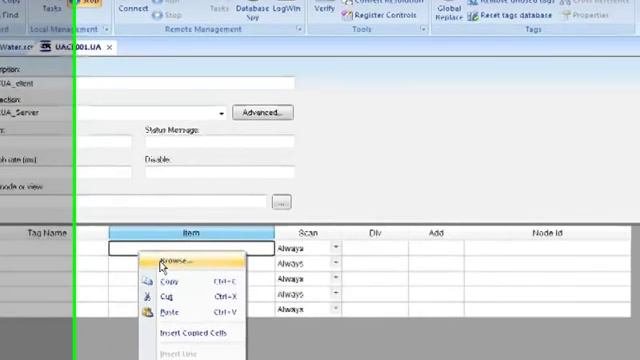Expand the Local Management group launcher
The image size is (640, 360).
pos(106,29)
